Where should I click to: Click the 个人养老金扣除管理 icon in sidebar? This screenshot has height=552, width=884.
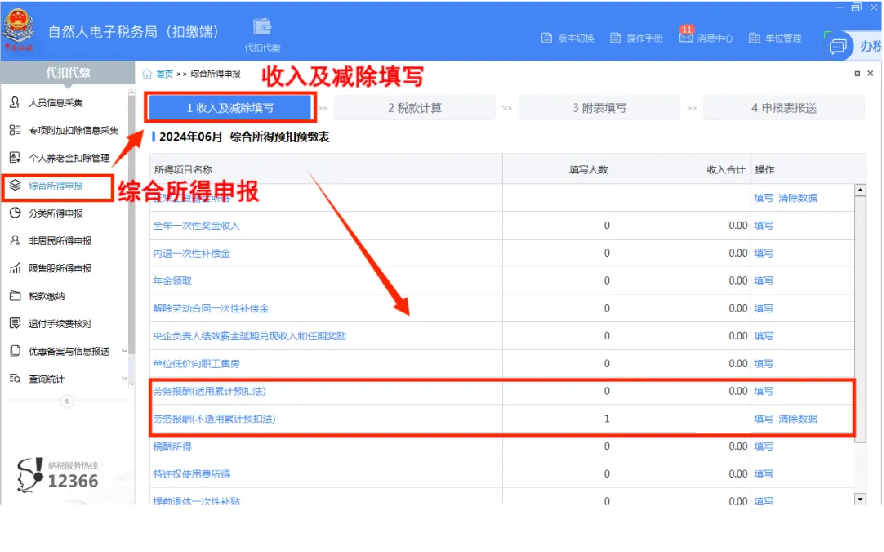point(15,157)
